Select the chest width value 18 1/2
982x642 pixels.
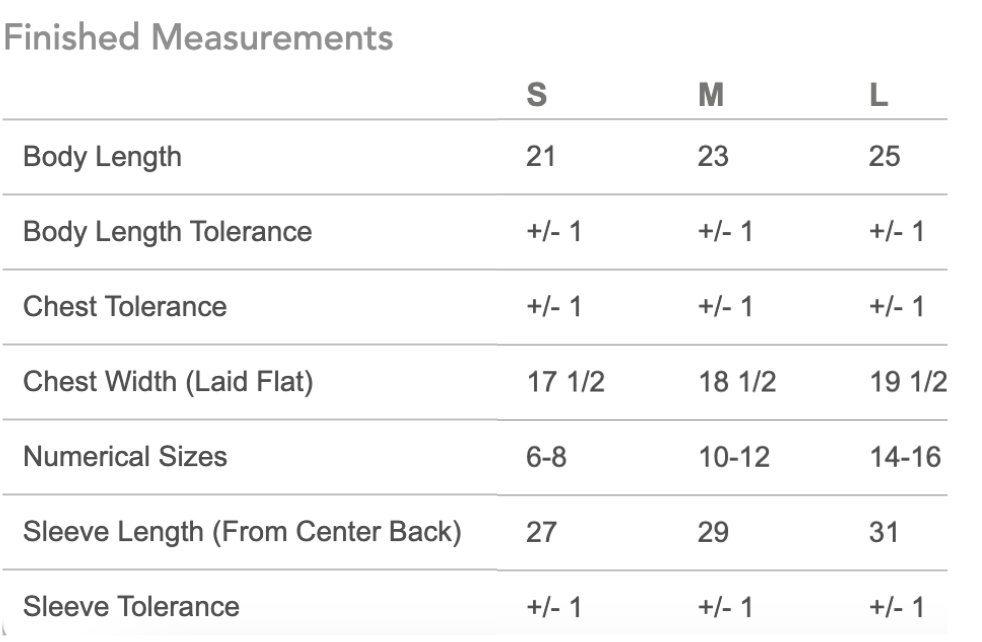737,381
